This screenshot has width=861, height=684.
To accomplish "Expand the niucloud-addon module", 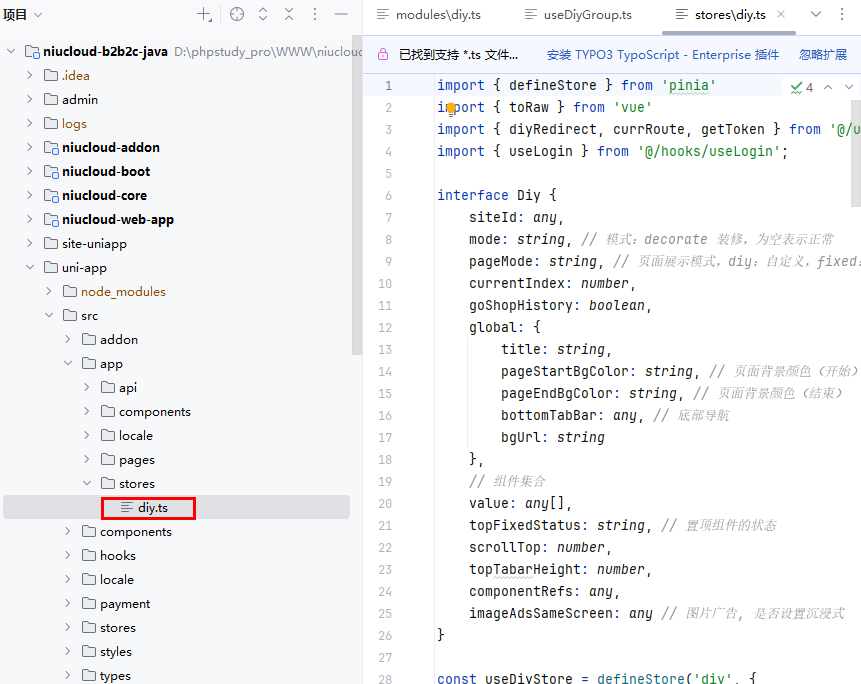I will point(29,148).
